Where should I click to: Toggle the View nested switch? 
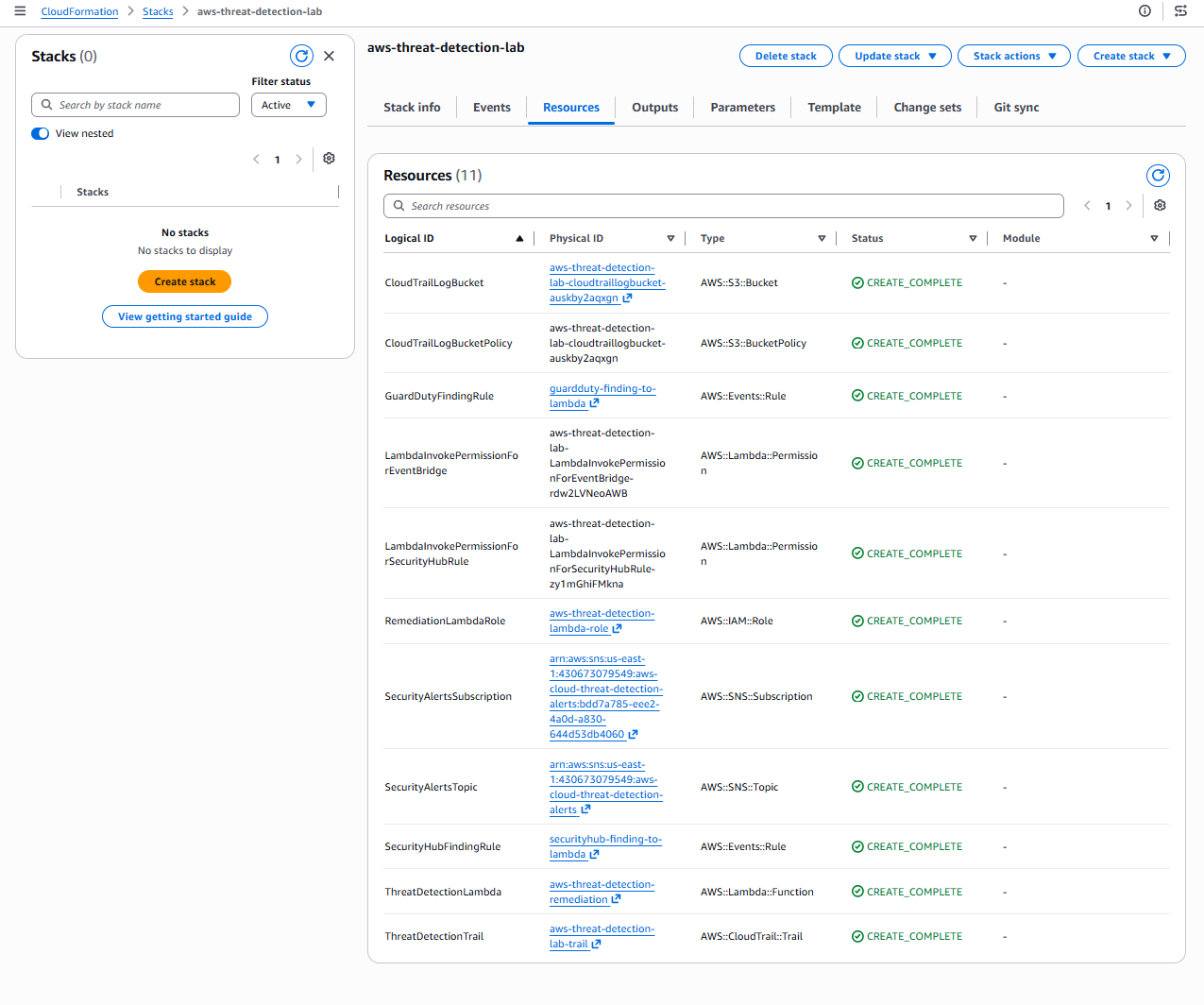point(40,134)
